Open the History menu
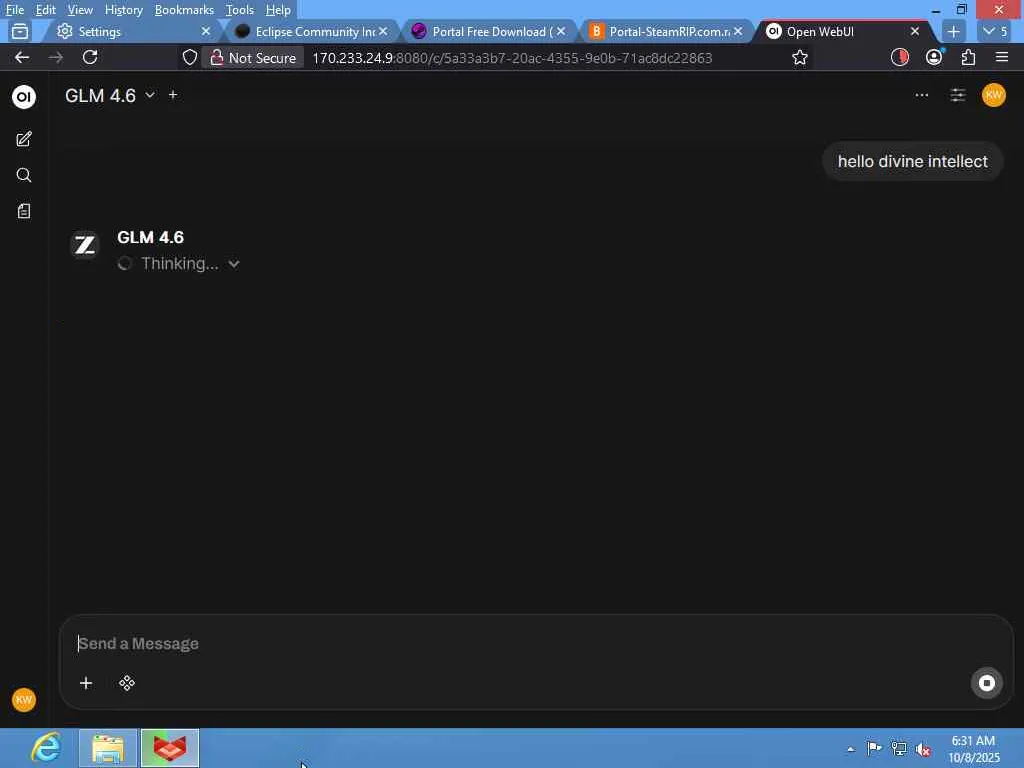The image size is (1024, 768). click(x=123, y=10)
